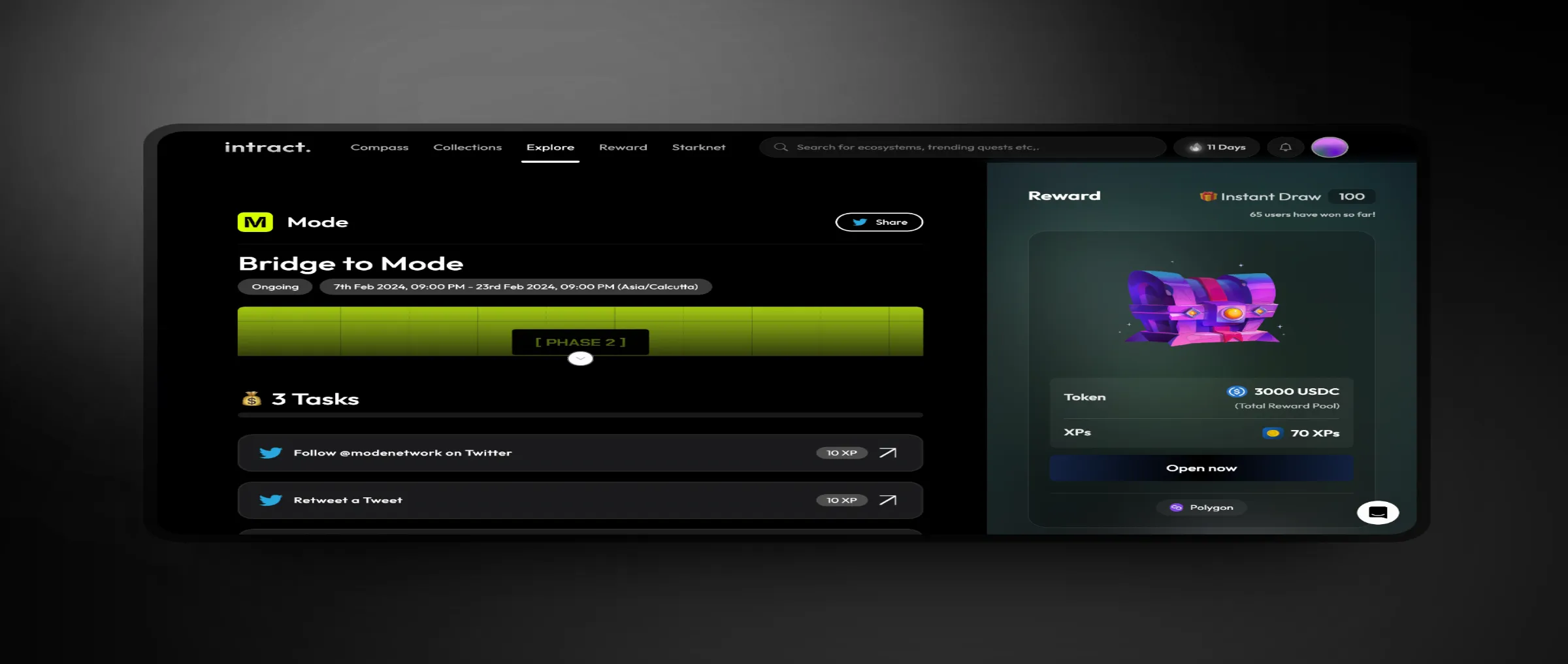
Task: Click the 3000 USDC amount
Action: coord(1296,391)
